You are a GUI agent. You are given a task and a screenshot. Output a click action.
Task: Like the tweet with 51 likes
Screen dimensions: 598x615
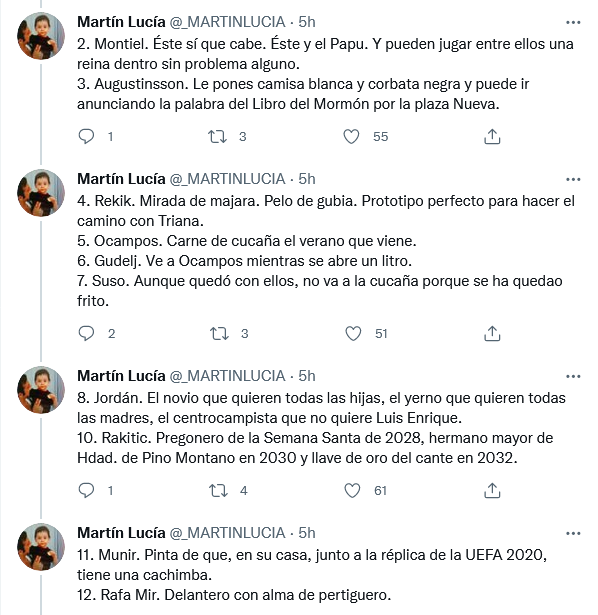(353, 333)
